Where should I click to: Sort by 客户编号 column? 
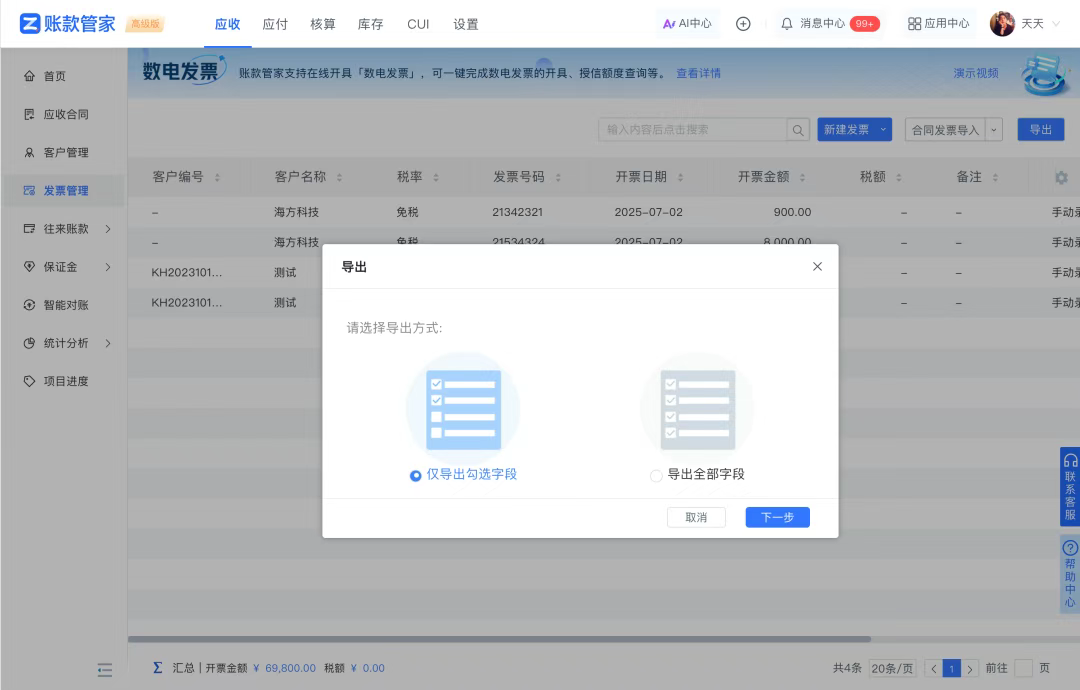tap(217, 178)
